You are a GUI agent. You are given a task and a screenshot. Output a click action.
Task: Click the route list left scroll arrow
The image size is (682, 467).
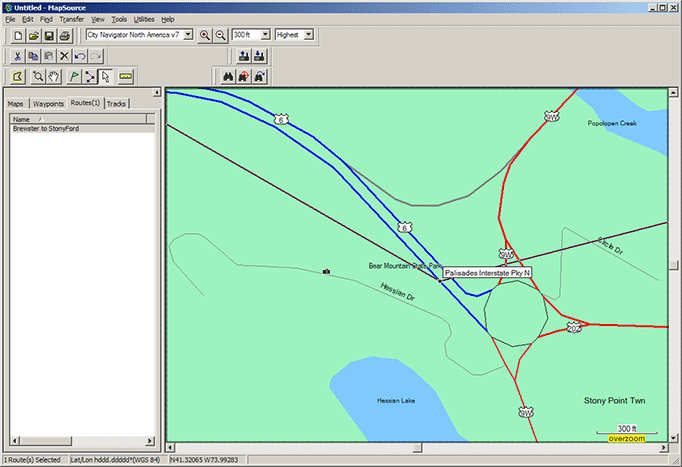(x=15, y=441)
